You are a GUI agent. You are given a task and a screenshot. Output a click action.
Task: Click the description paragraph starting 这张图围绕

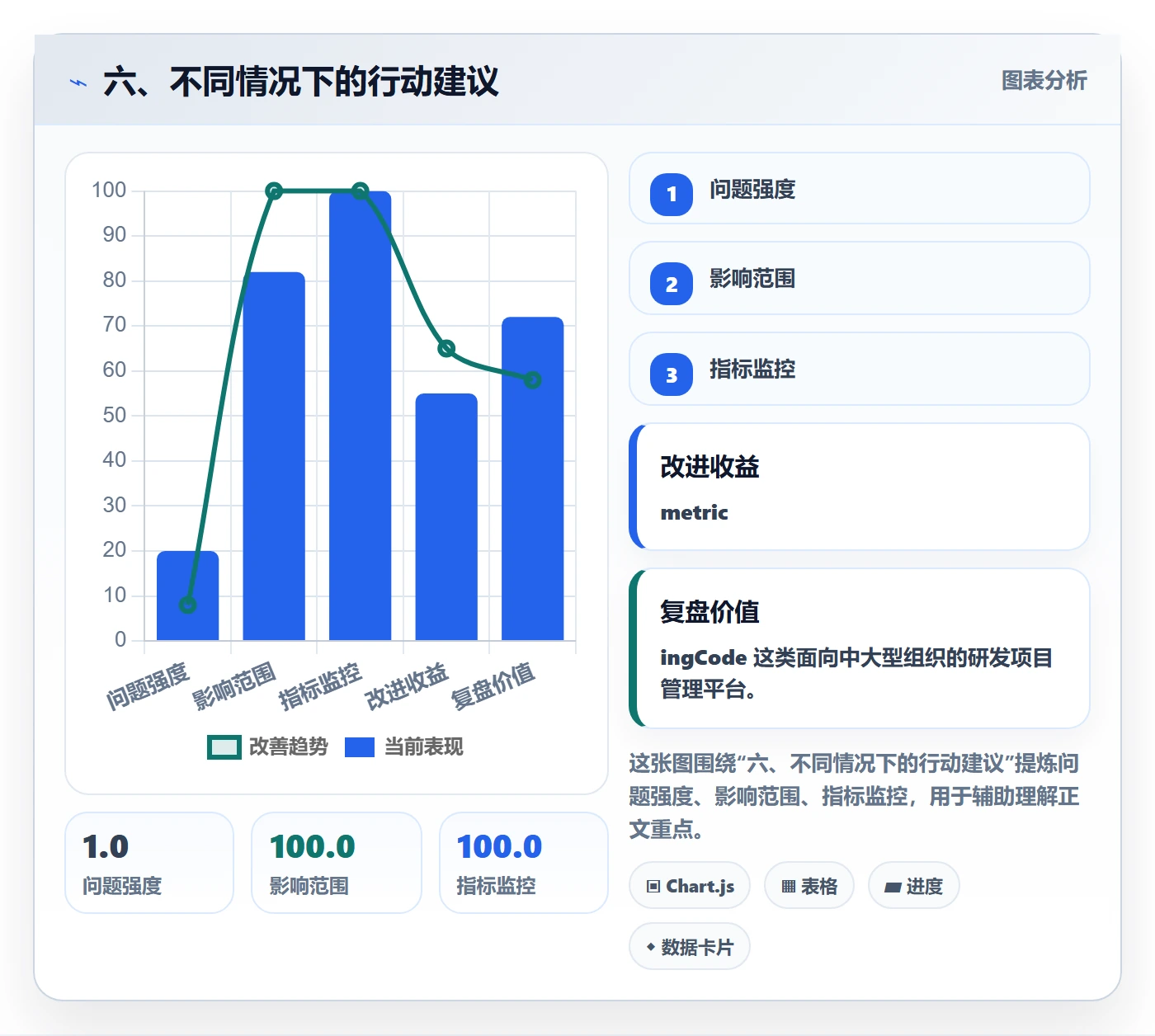(x=855, y=796)
